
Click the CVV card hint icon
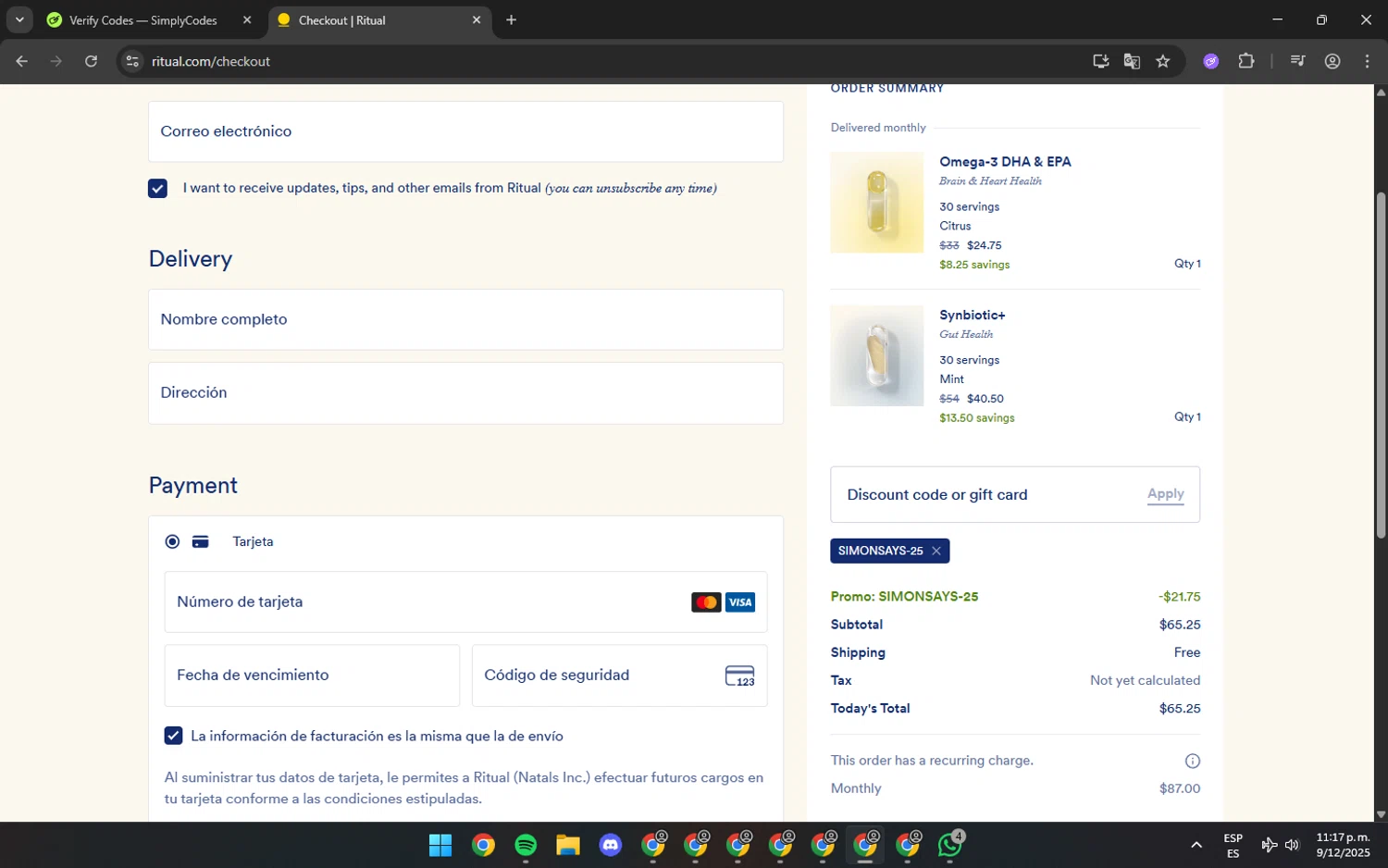740,676
